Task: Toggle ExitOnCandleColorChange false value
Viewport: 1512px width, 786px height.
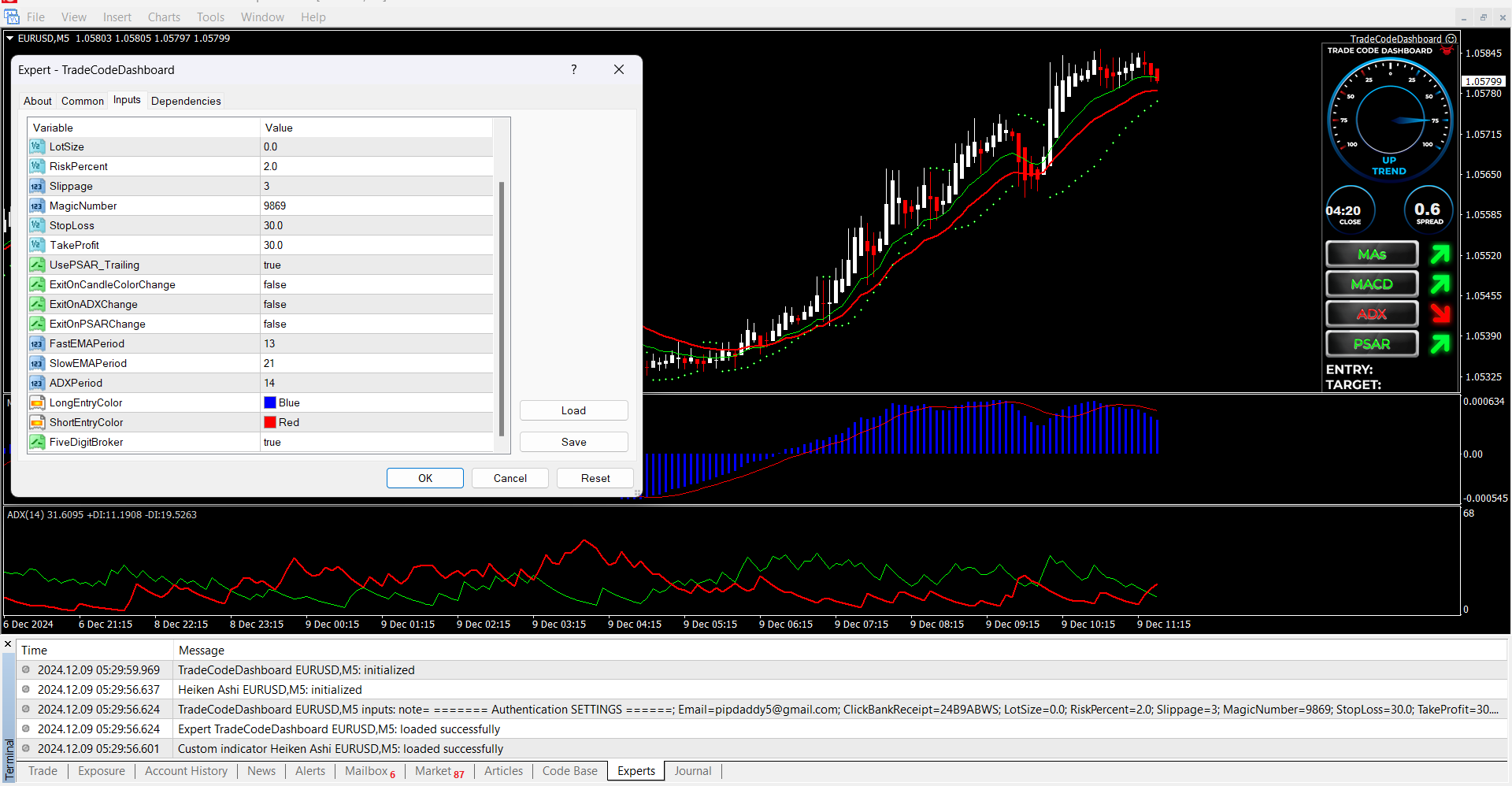Action: (376, 284)
